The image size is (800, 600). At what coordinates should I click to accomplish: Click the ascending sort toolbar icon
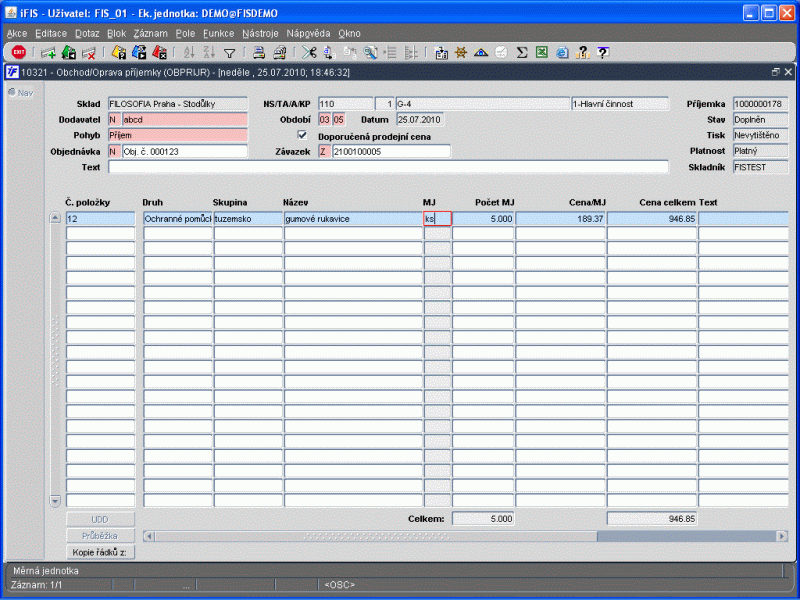coord(189,52)
